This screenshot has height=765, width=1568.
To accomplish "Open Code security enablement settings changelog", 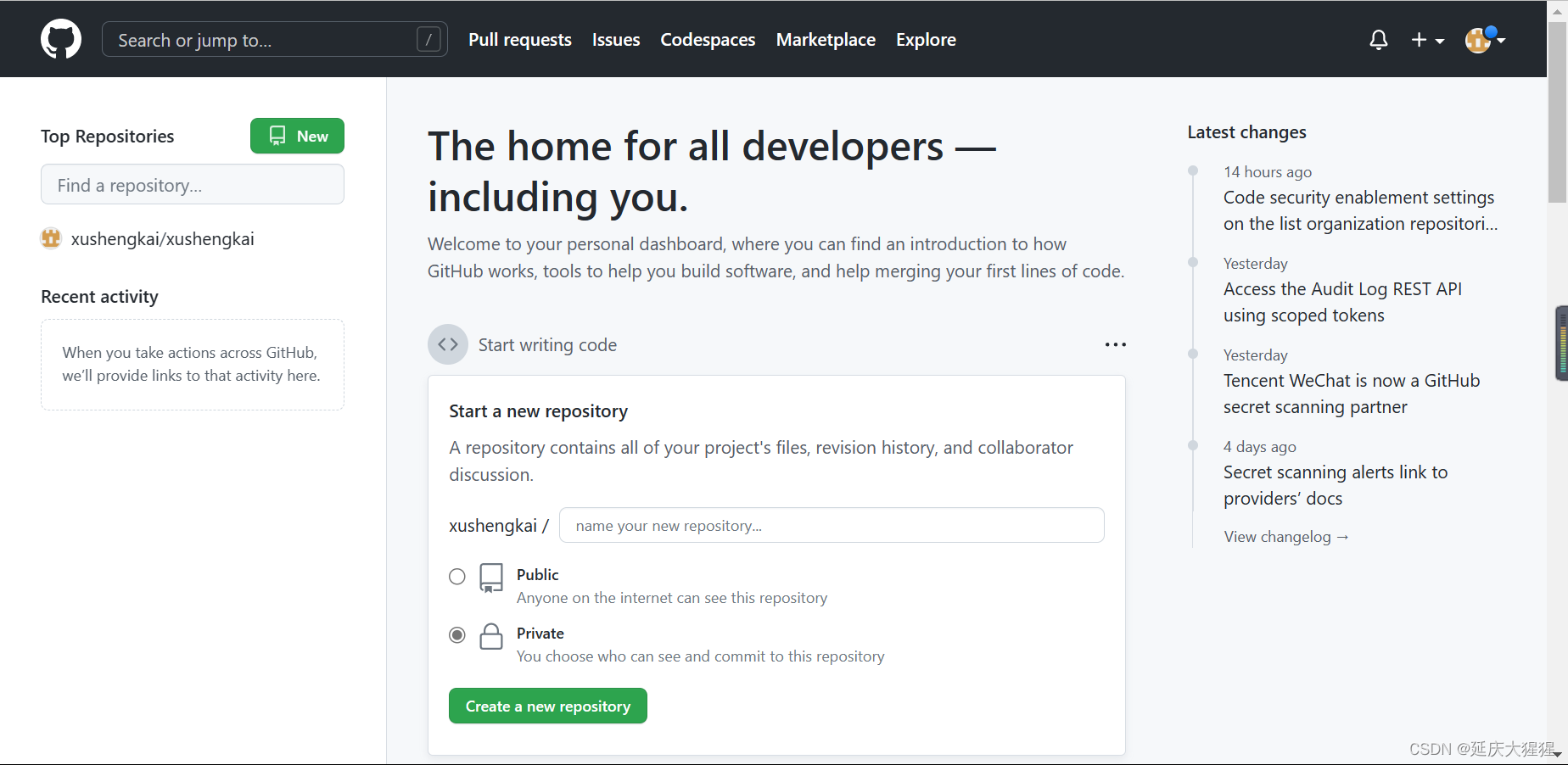I will click(1360, 210).
